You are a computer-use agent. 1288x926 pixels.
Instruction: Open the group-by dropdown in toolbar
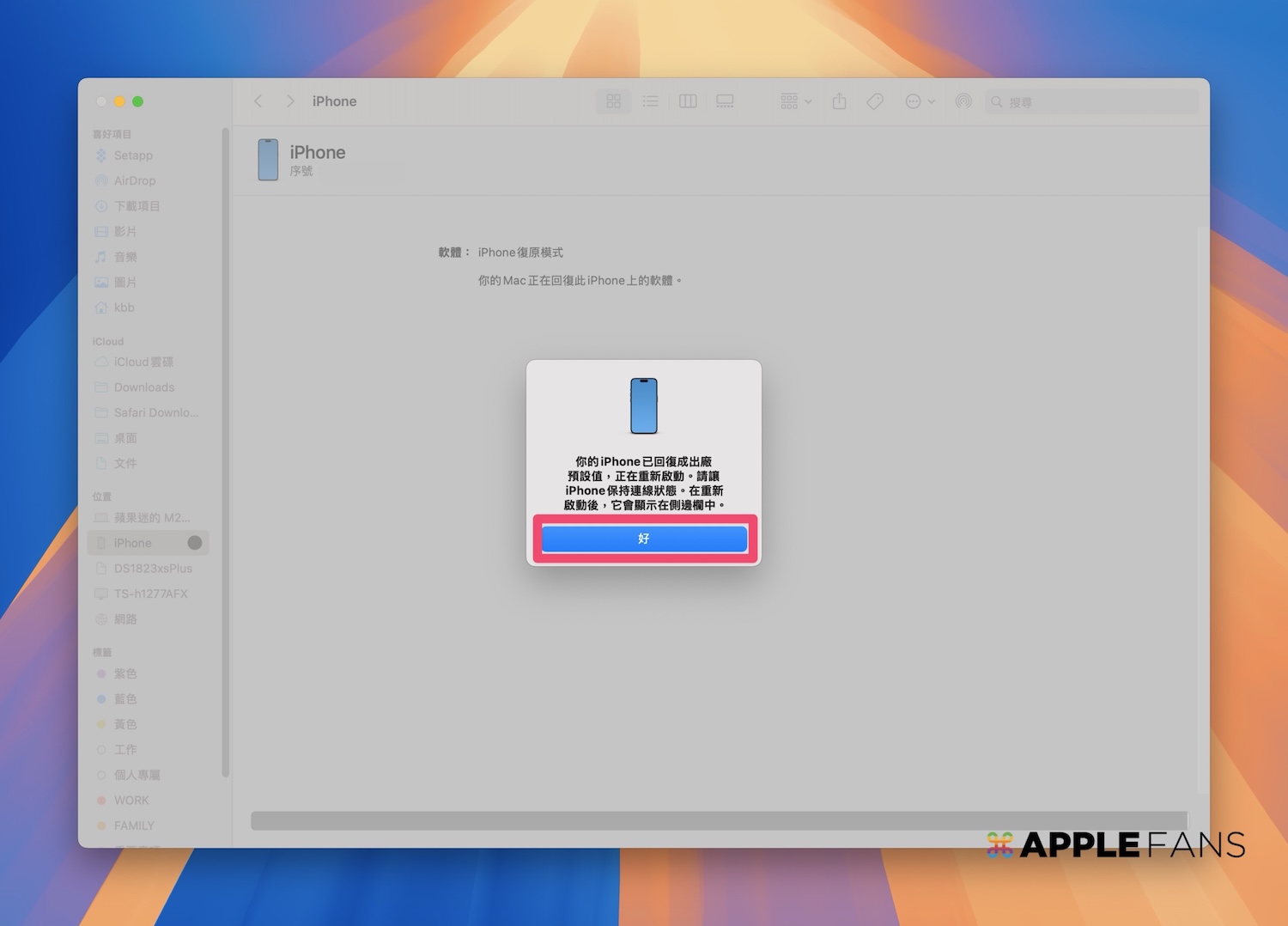pyautogui.click(x=796, y=101)
